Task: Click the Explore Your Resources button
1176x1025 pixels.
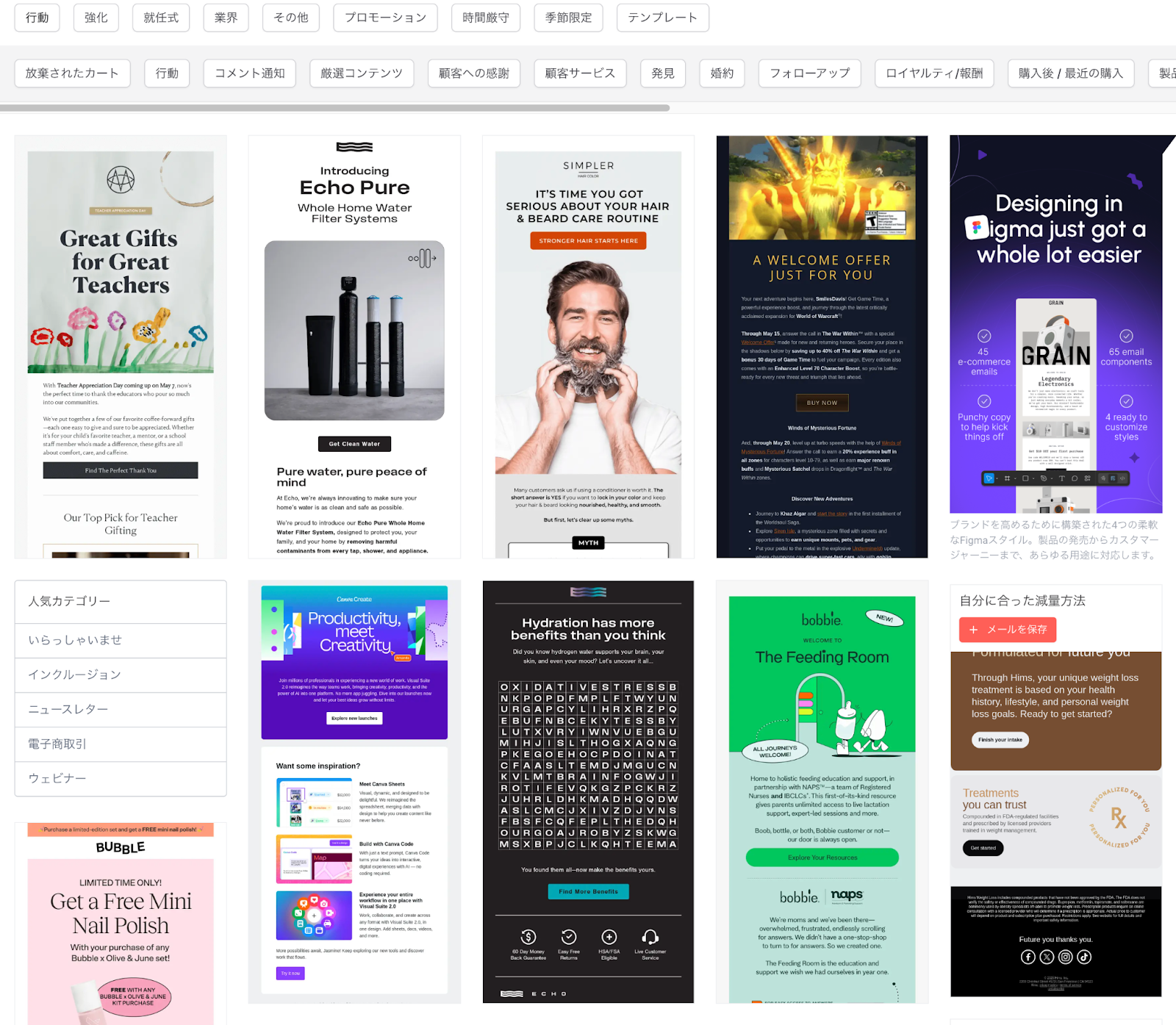Action: (822, 857)
